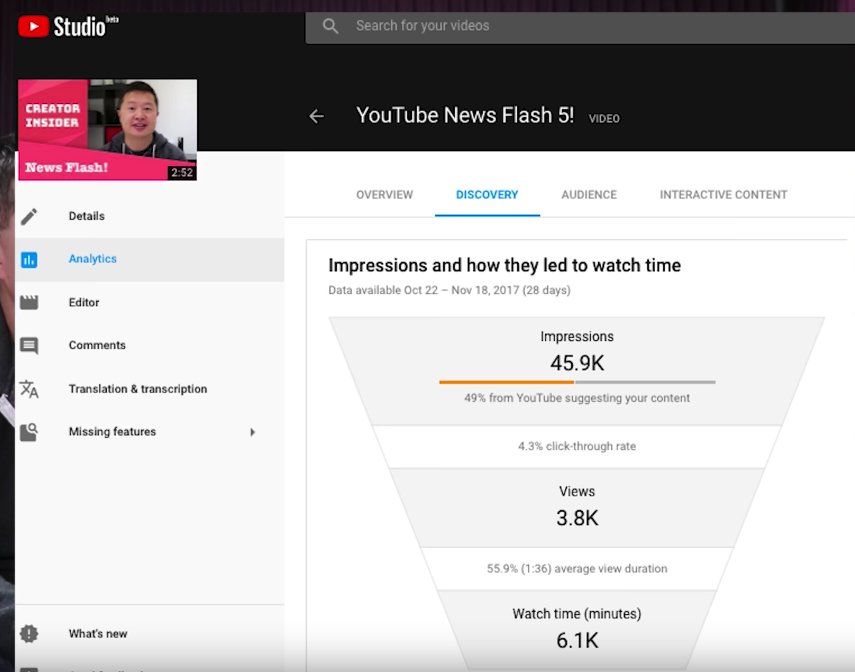The height and width of the screenshot is (672, 855).
Task: Open Comments in the sidebar
Action: coord(149,345)
